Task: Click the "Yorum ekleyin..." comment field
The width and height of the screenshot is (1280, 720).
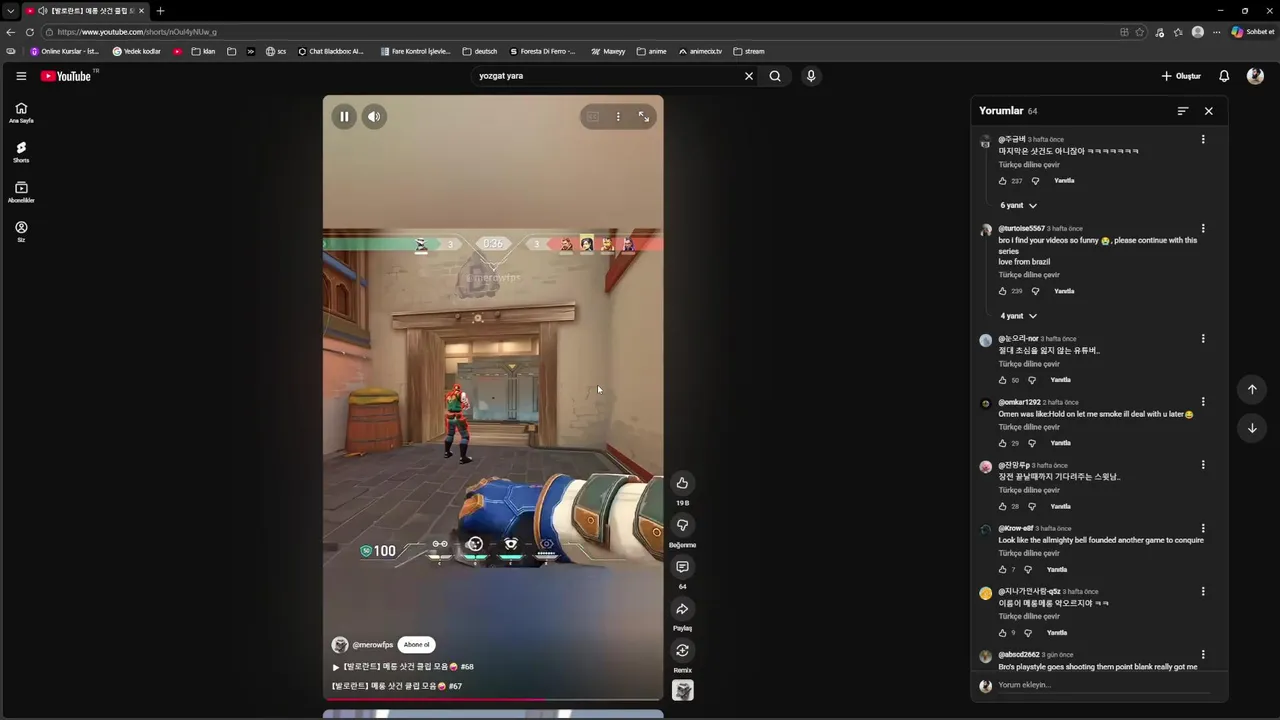Action: (x=1102, y=685)
